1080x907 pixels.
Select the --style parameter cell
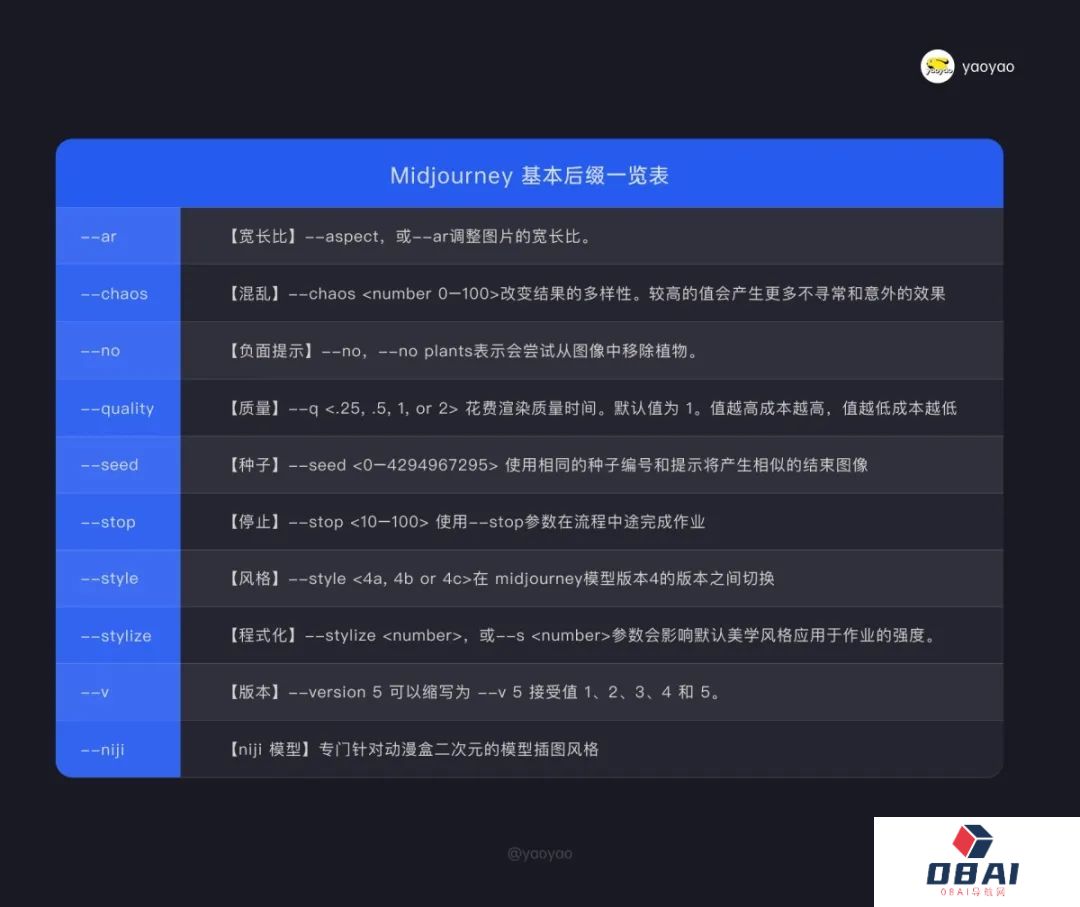pos(118,579)
